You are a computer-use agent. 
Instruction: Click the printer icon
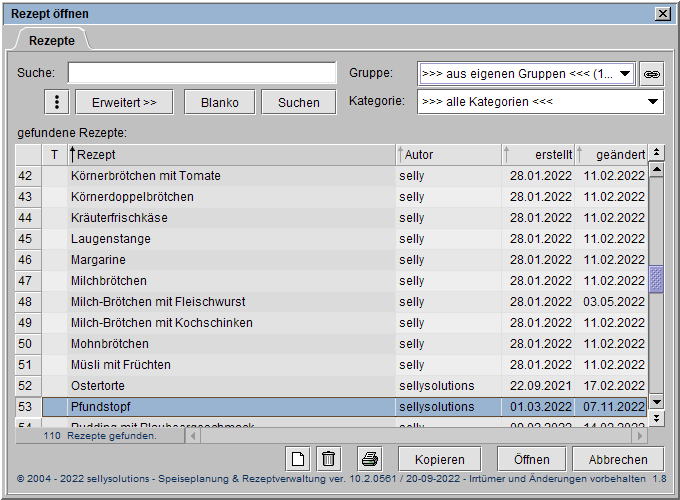pyautogui.click(x=370, y=459)
